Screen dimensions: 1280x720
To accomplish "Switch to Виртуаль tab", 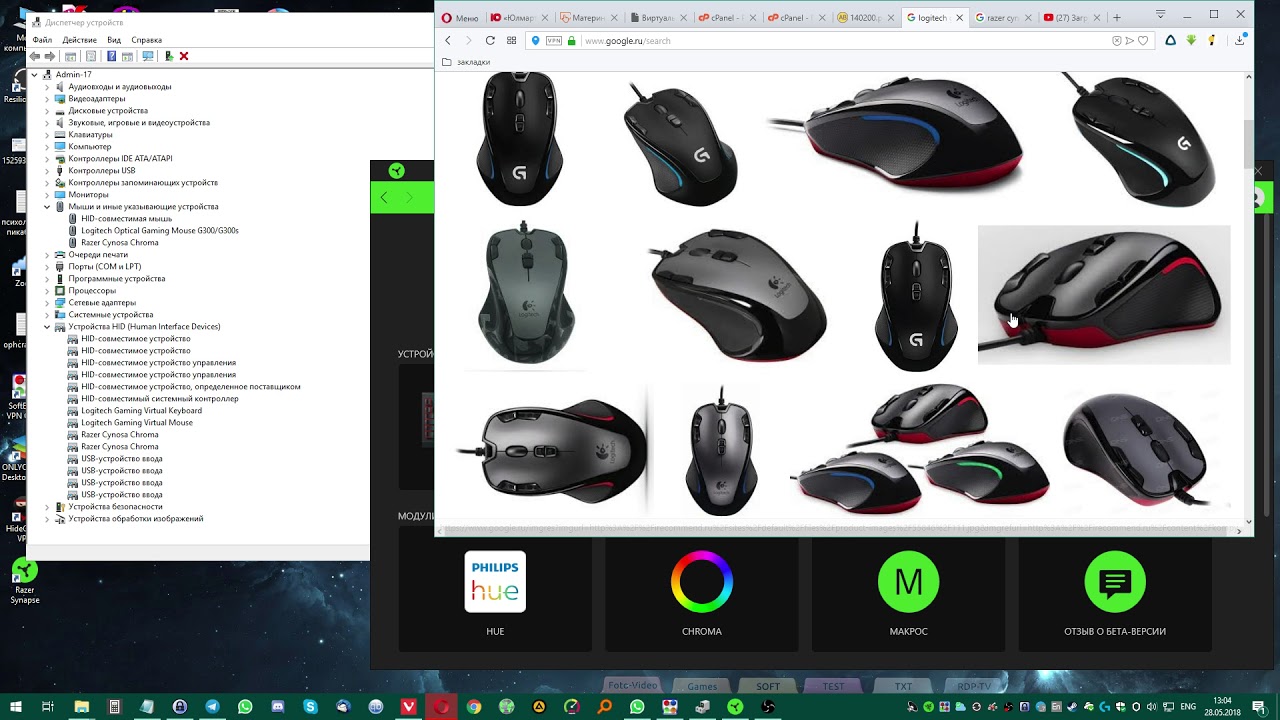I will point(659,18).
